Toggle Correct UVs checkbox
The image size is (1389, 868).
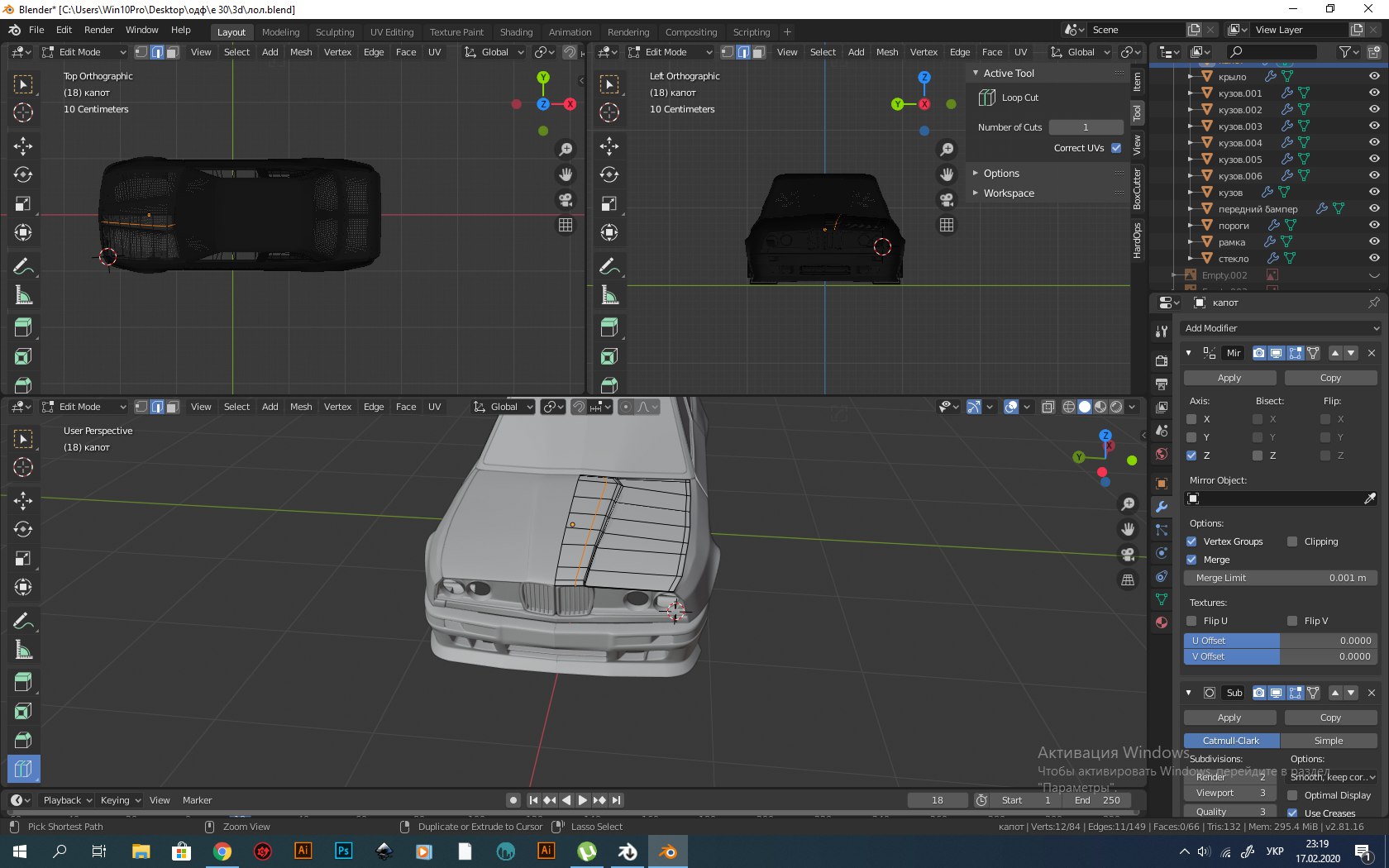click(x=1116, y=148)
